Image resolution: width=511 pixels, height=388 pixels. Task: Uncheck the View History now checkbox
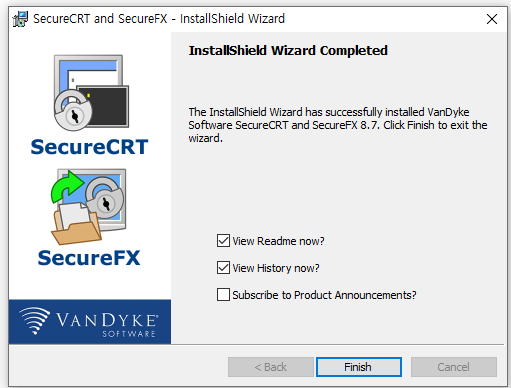[x=223, y=267]
